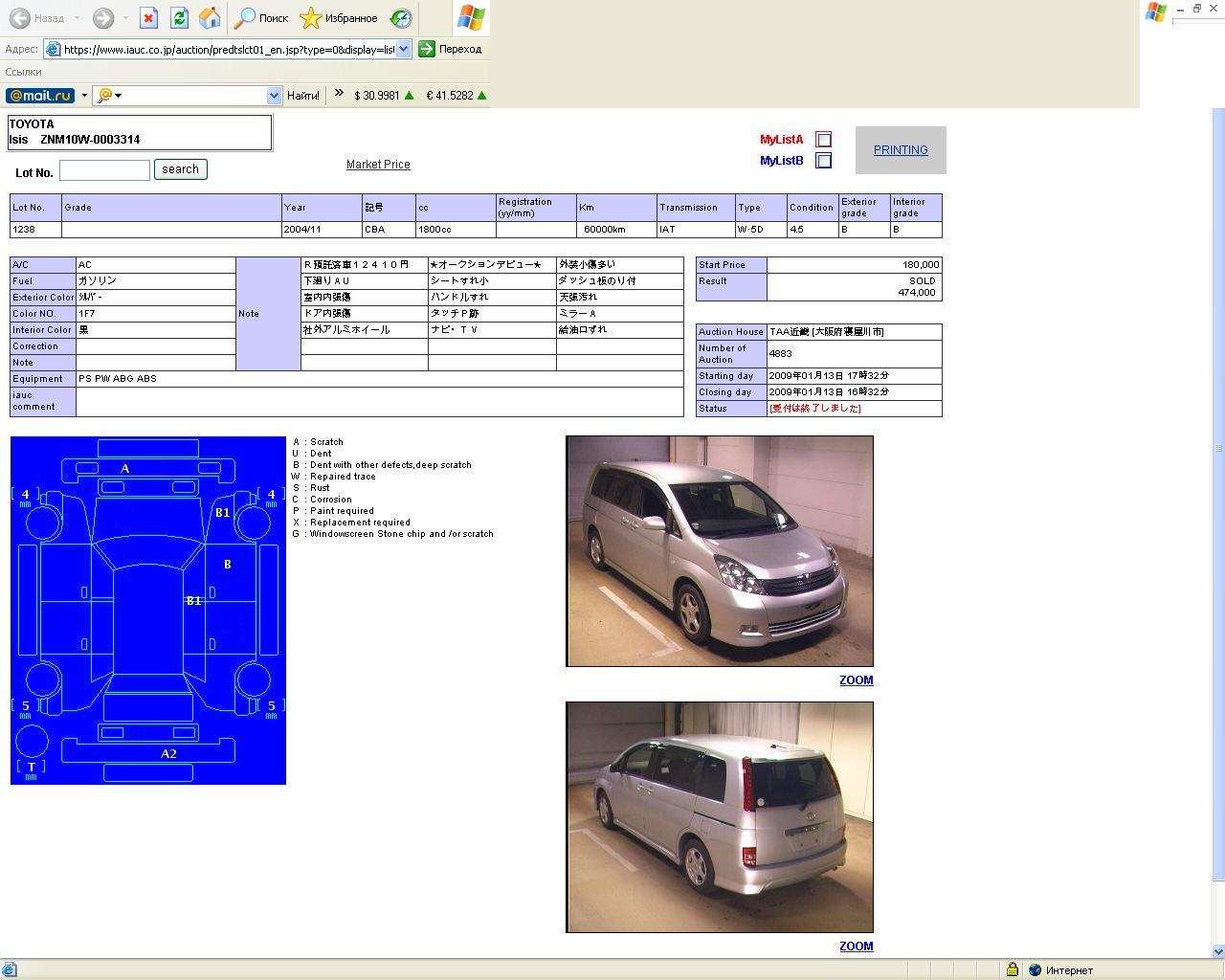
Task: Expand the mail.ru search field dropdown
Action: [x=274, y=96]
